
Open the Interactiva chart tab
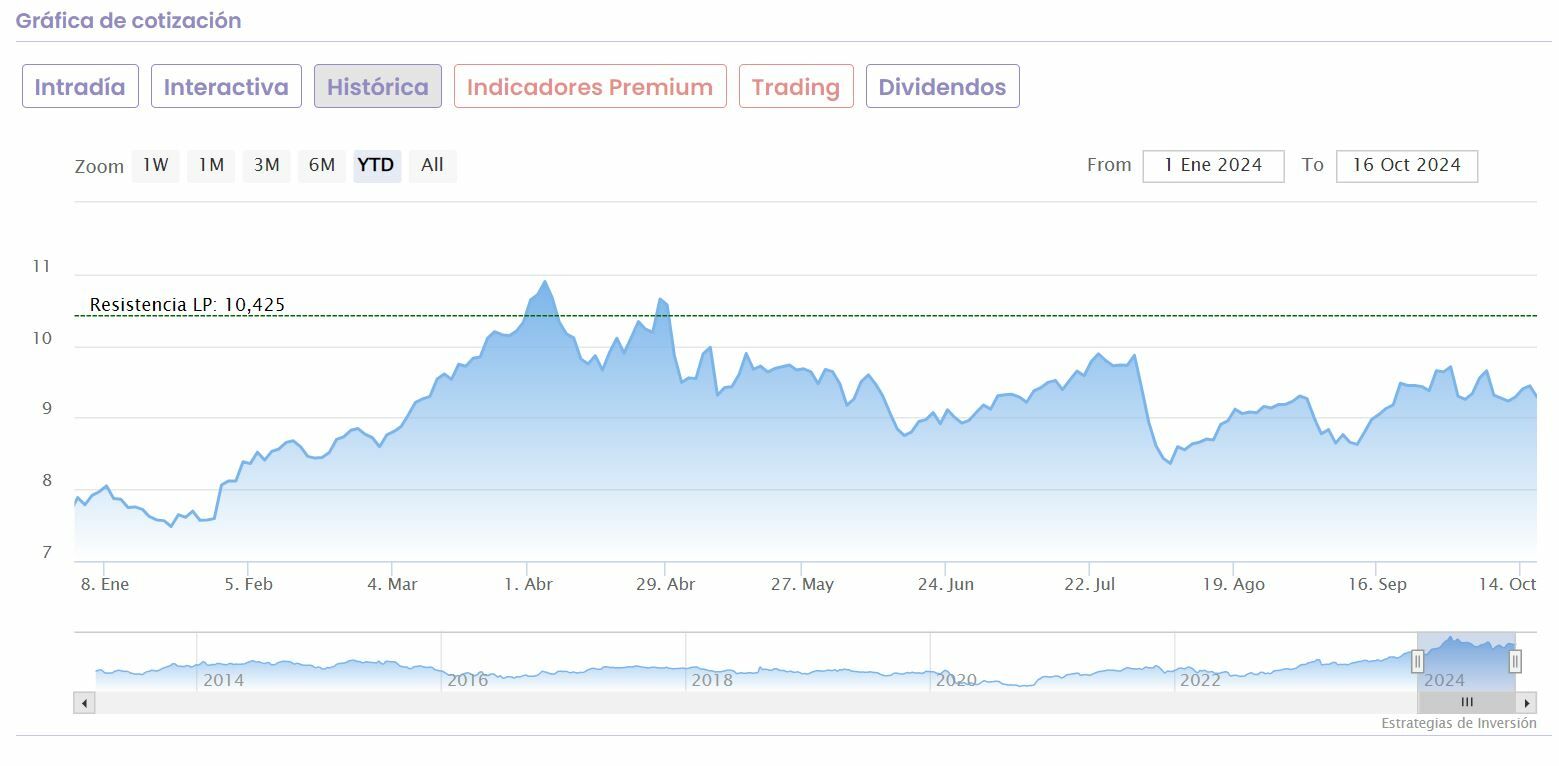tap(226, 87)
